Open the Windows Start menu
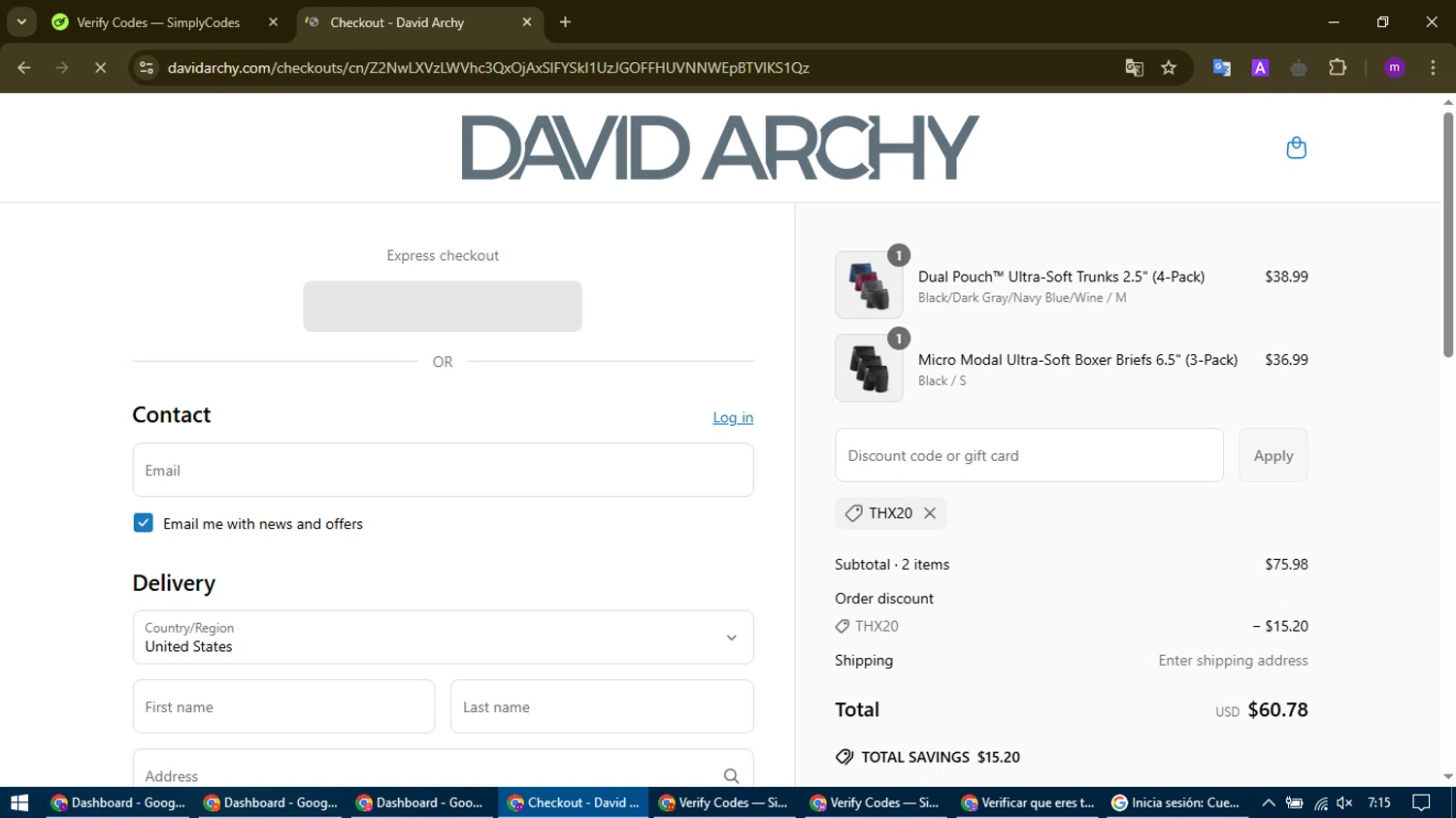The width and height of the screenshot is (1456, 818). point(19,802)
